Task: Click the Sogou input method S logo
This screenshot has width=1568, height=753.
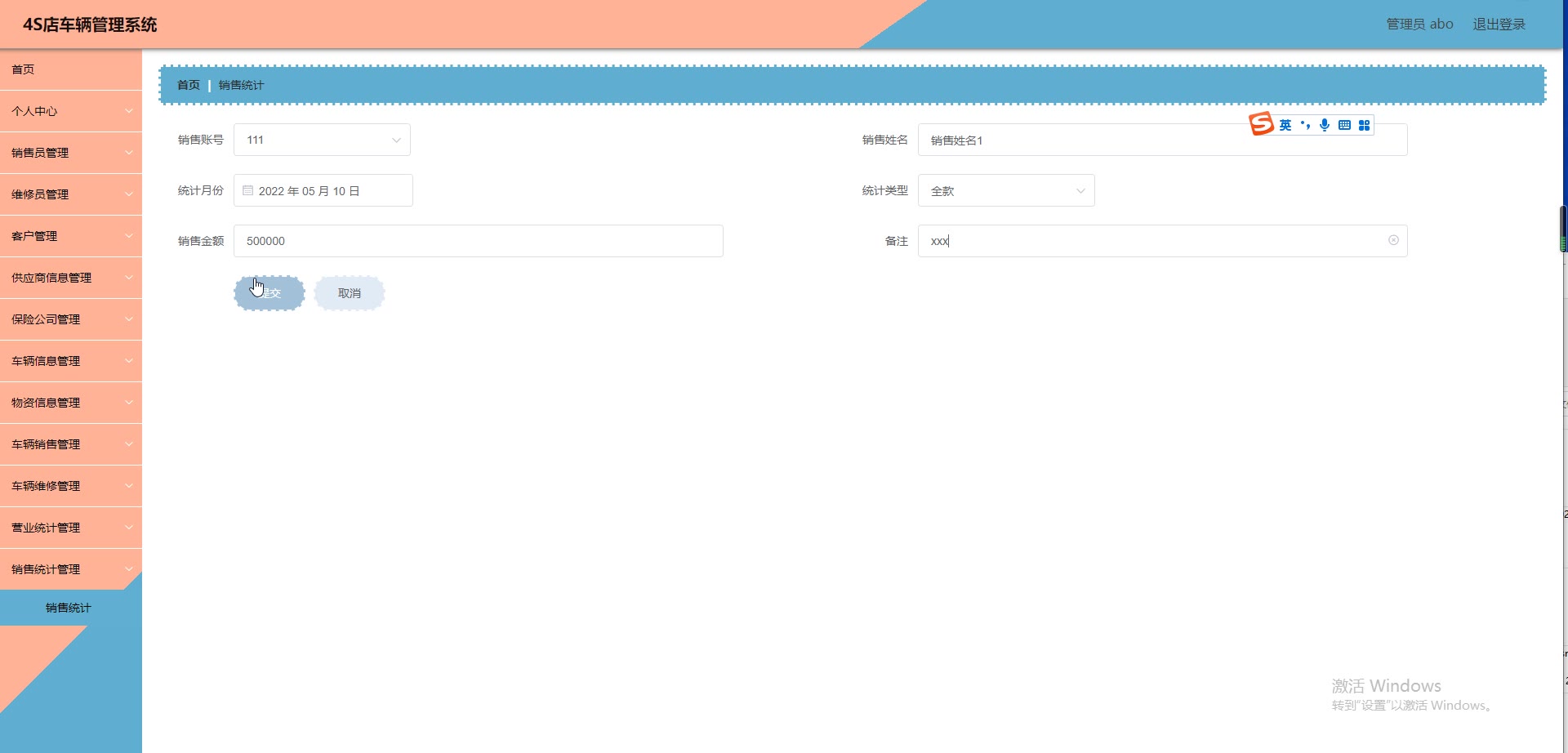Action: (1261, 124)
